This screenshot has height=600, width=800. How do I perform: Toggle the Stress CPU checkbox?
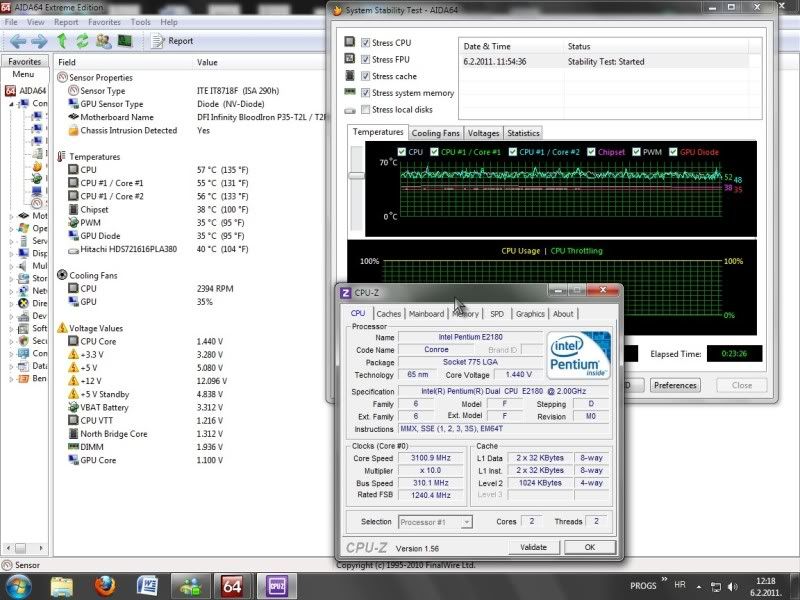(365, 43)
